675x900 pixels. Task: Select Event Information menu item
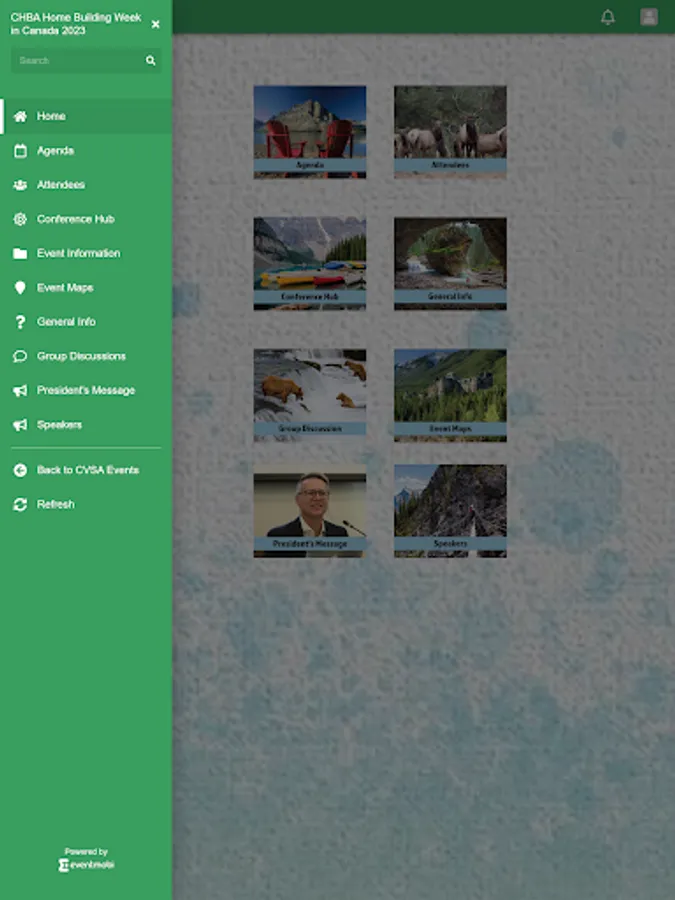coord(86,254)
